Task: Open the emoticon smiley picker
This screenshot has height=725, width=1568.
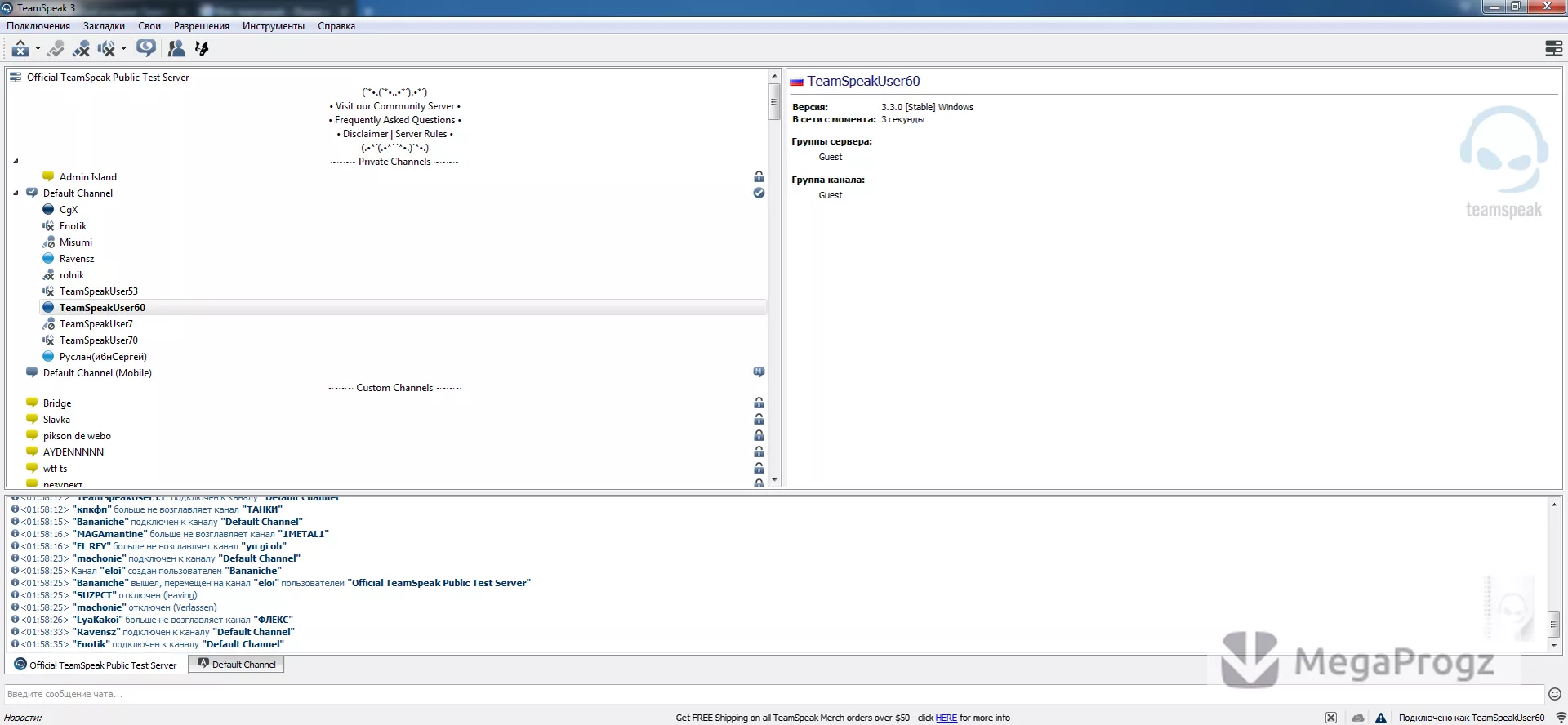Action: 1555,694
